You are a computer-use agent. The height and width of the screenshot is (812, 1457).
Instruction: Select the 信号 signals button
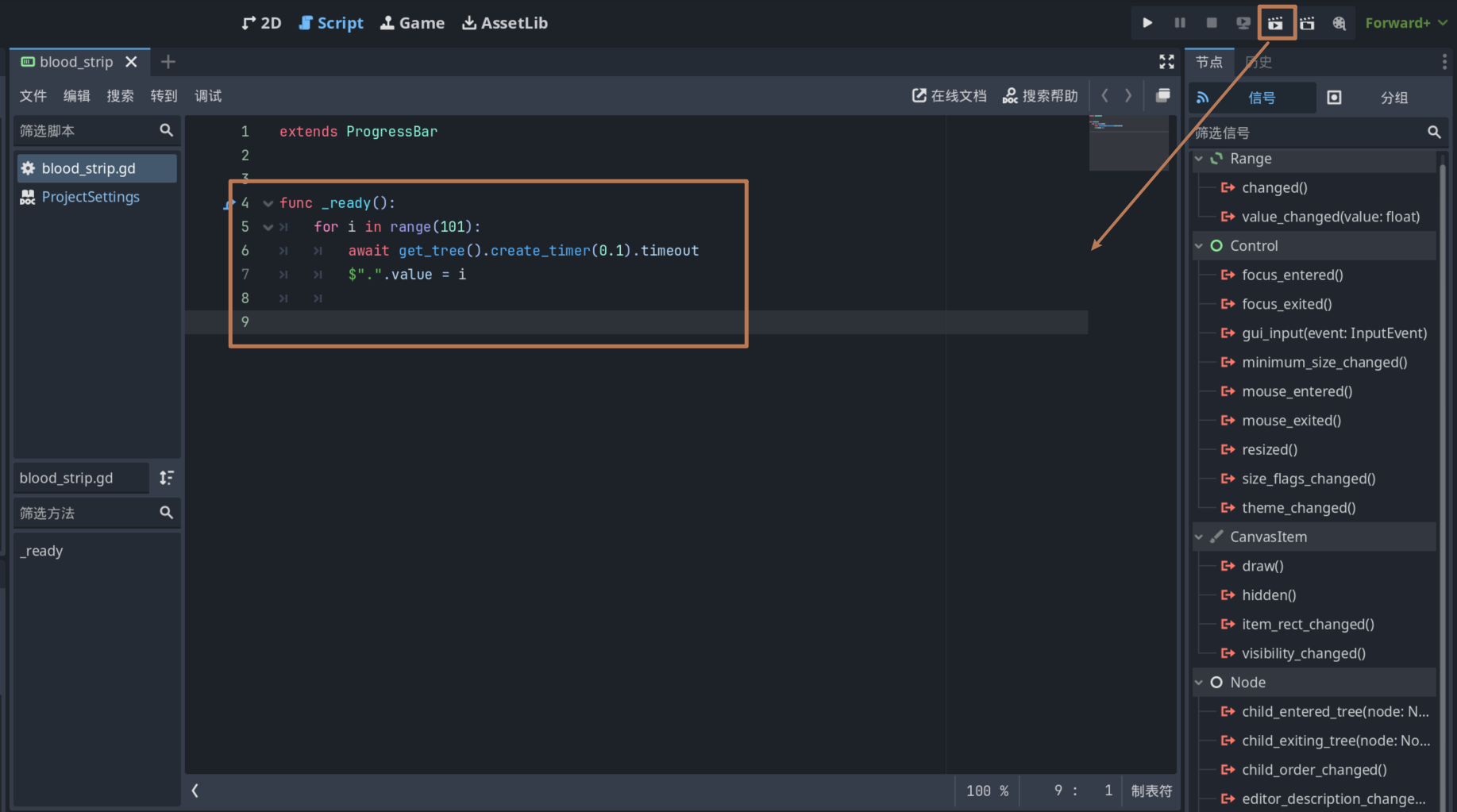(1251, 98)
